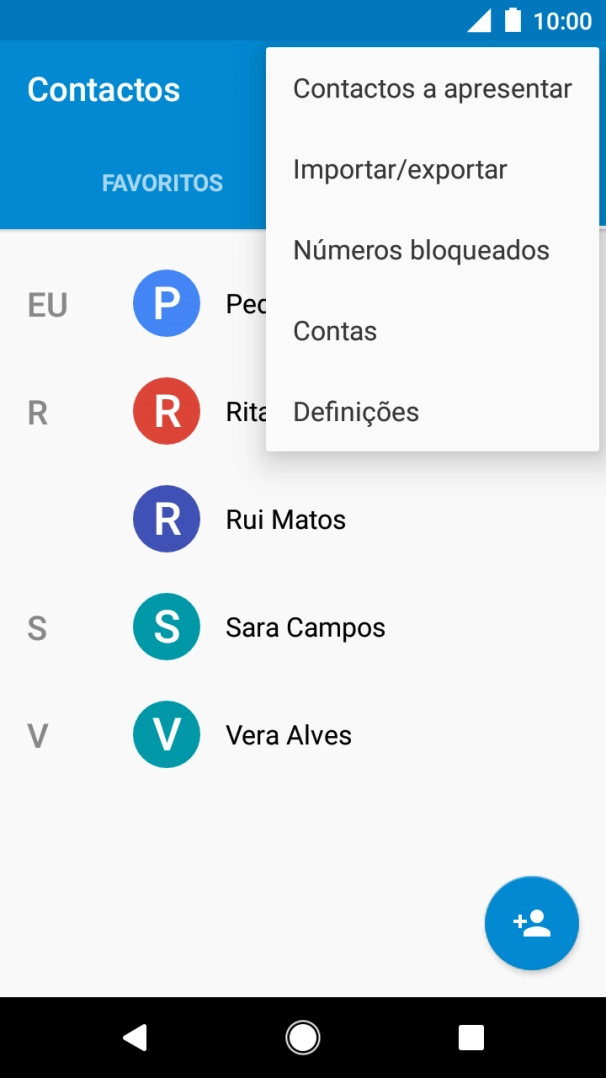Tap the purple 'R' avatar for Rui Matos
The width and height of the screenshot is (606, 1078).
[x=166, y=519]
